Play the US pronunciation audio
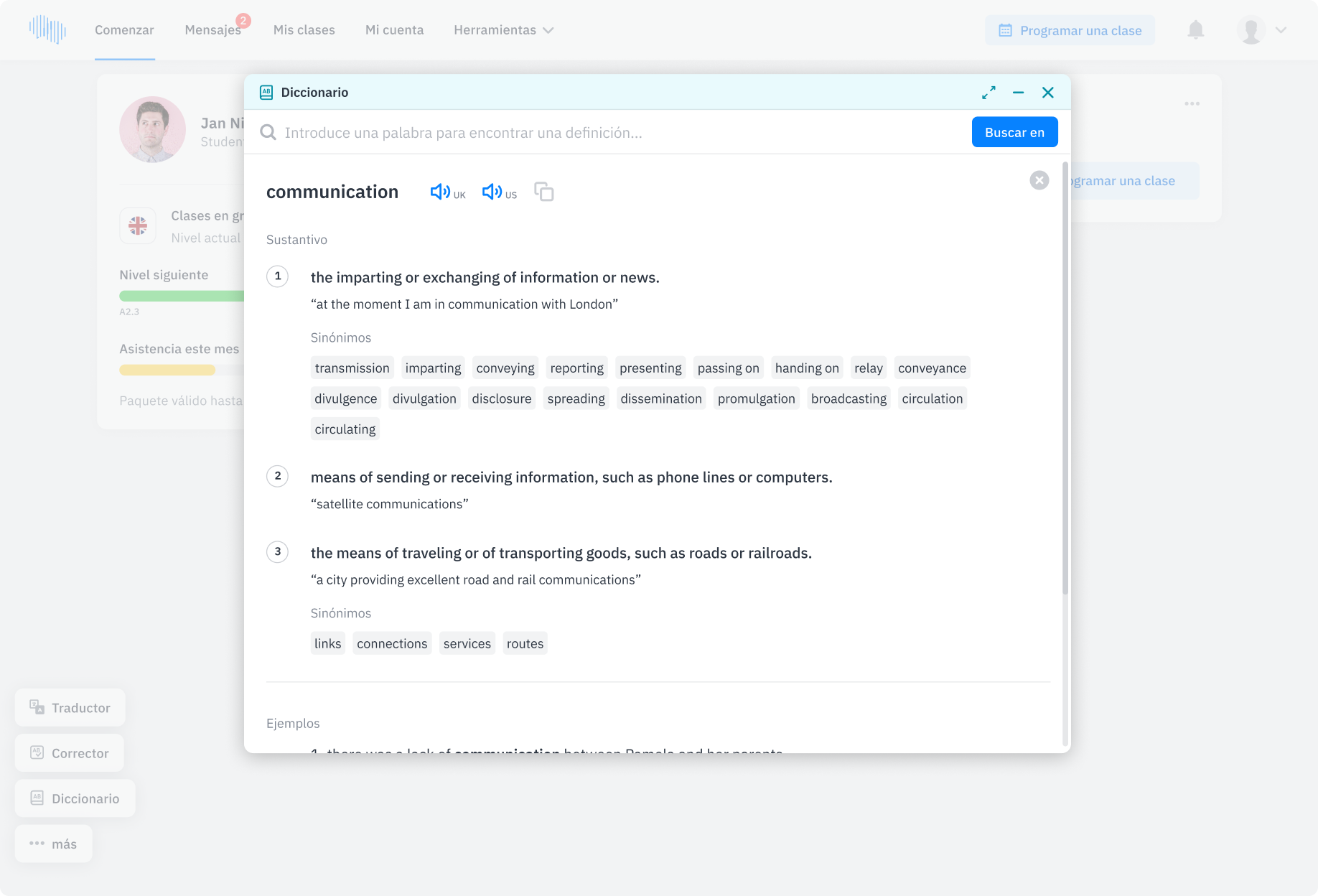 (x=492, y=192)
